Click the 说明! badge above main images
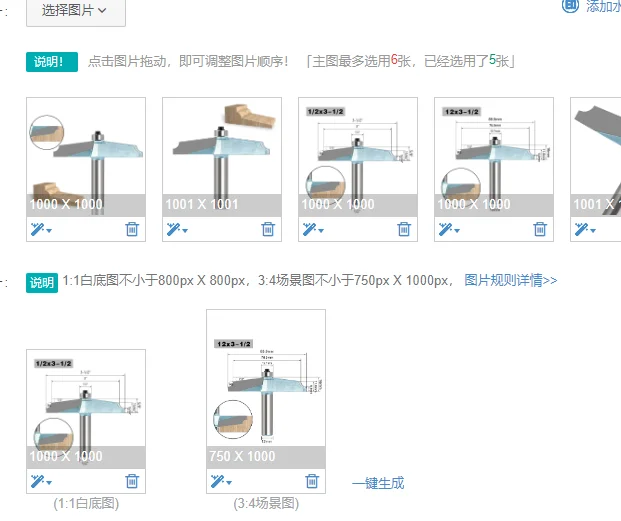Screen dimensions: 621x521 click(x=52, y=62)
